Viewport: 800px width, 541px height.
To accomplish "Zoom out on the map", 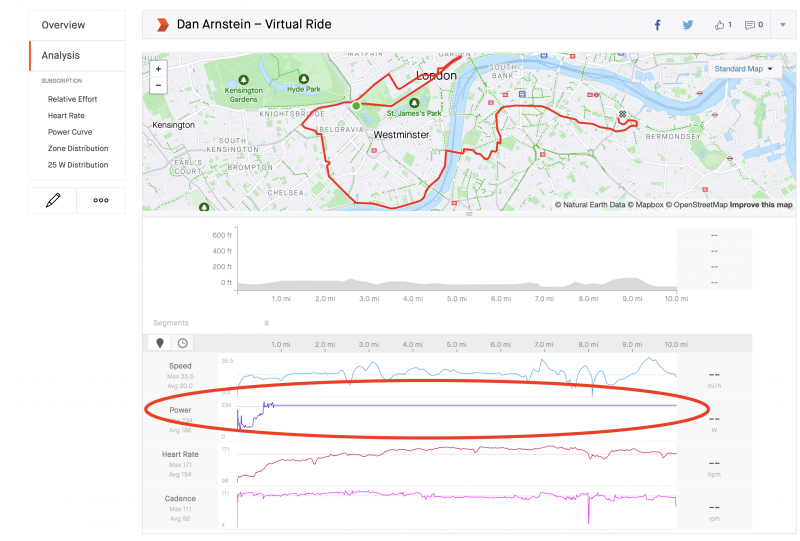I will [158, 85].
